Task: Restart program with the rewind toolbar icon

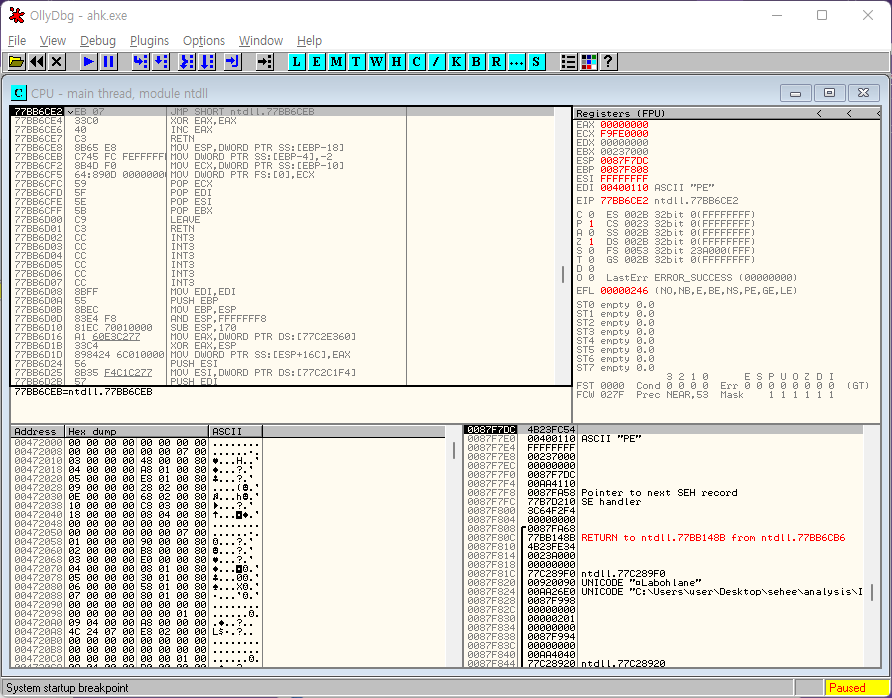Action: tap(36, 61)
